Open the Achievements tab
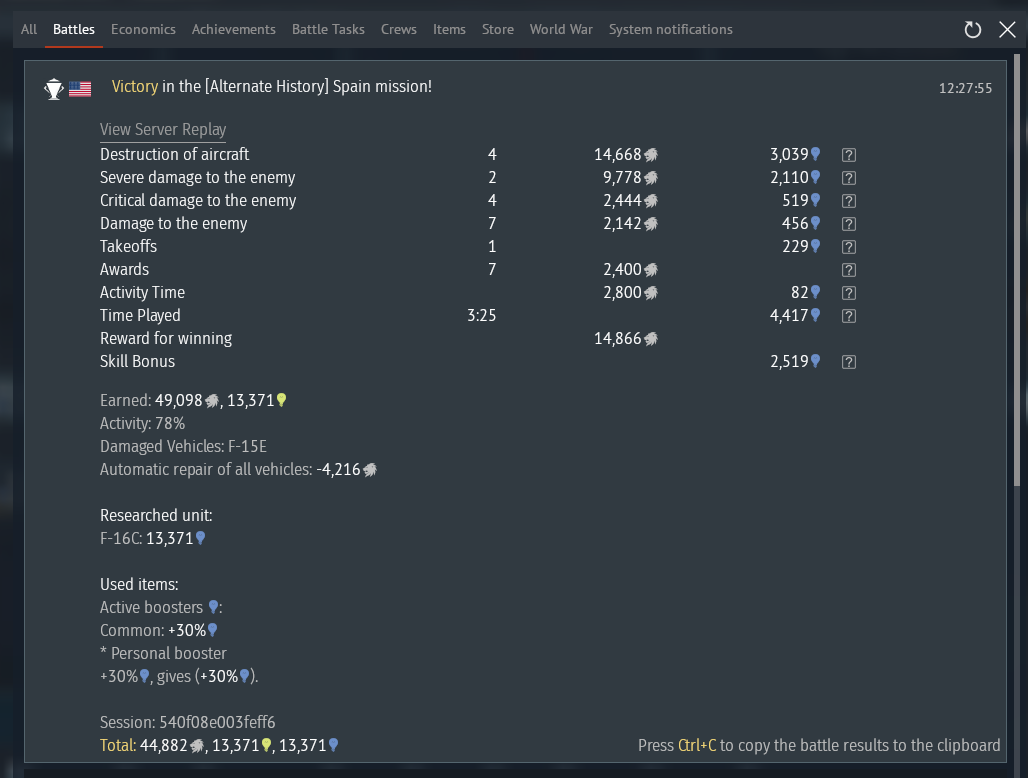This screenshot has height=778, width=1028. pyautogui.click(x=233, y=29)
